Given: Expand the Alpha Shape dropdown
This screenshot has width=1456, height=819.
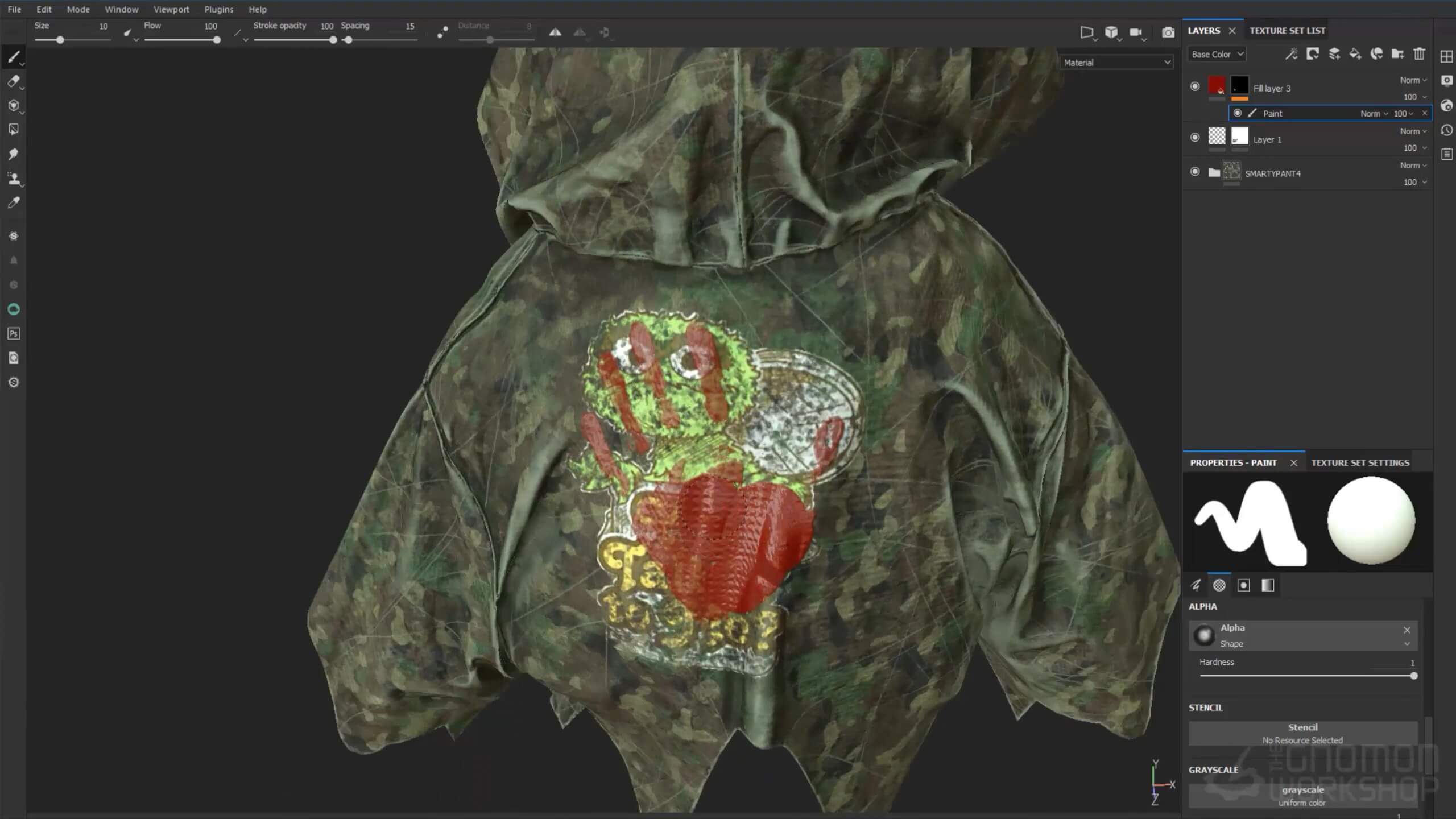Looking at the screenshot, I should pyautogui.click(x=1407, y=644).
